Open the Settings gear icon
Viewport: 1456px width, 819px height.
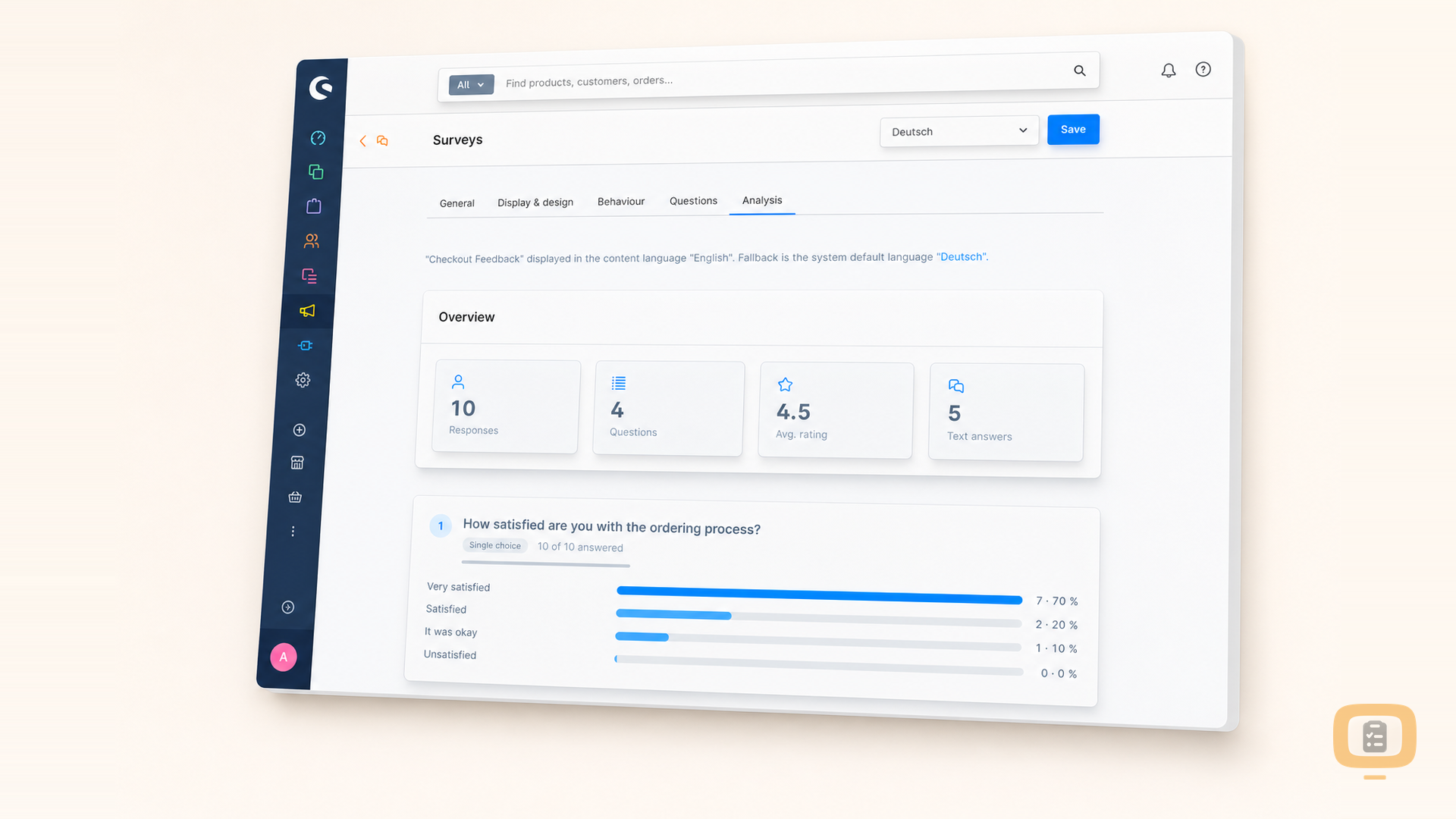click(x=303, y=380)
